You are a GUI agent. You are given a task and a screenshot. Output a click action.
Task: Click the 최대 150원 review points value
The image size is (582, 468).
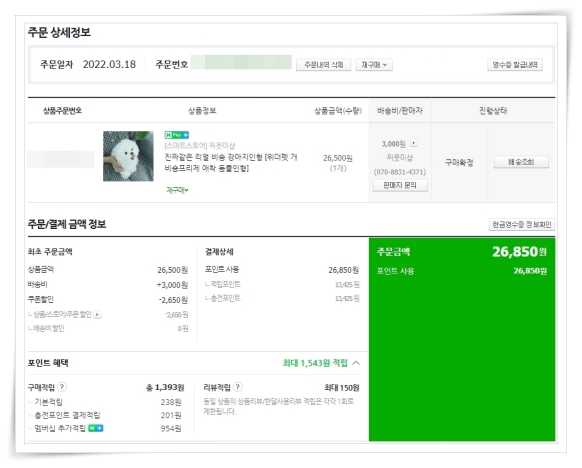point(341,387)
